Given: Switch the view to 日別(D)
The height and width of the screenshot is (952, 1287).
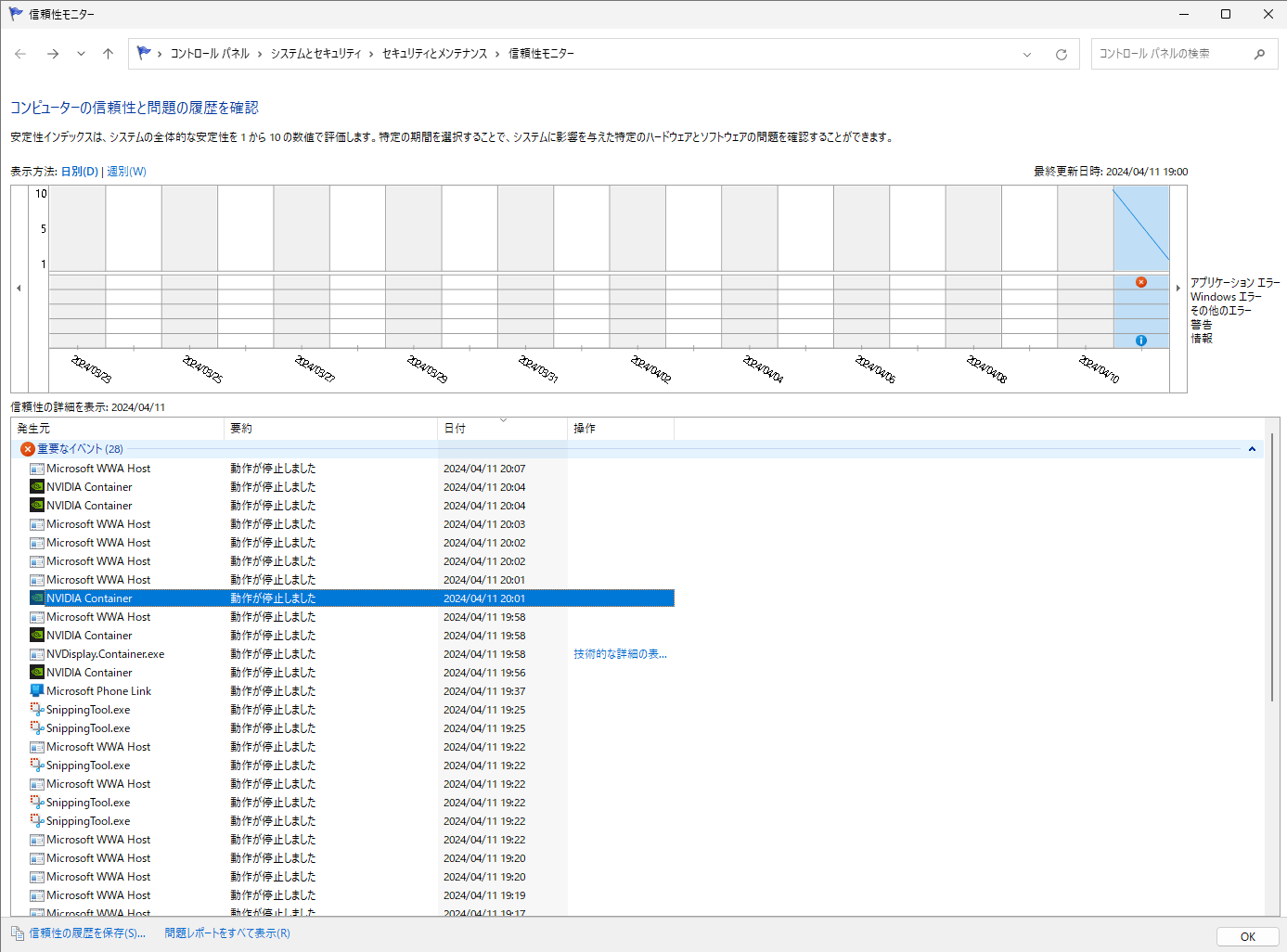Looking at the screenshot, I should [80, 172].
